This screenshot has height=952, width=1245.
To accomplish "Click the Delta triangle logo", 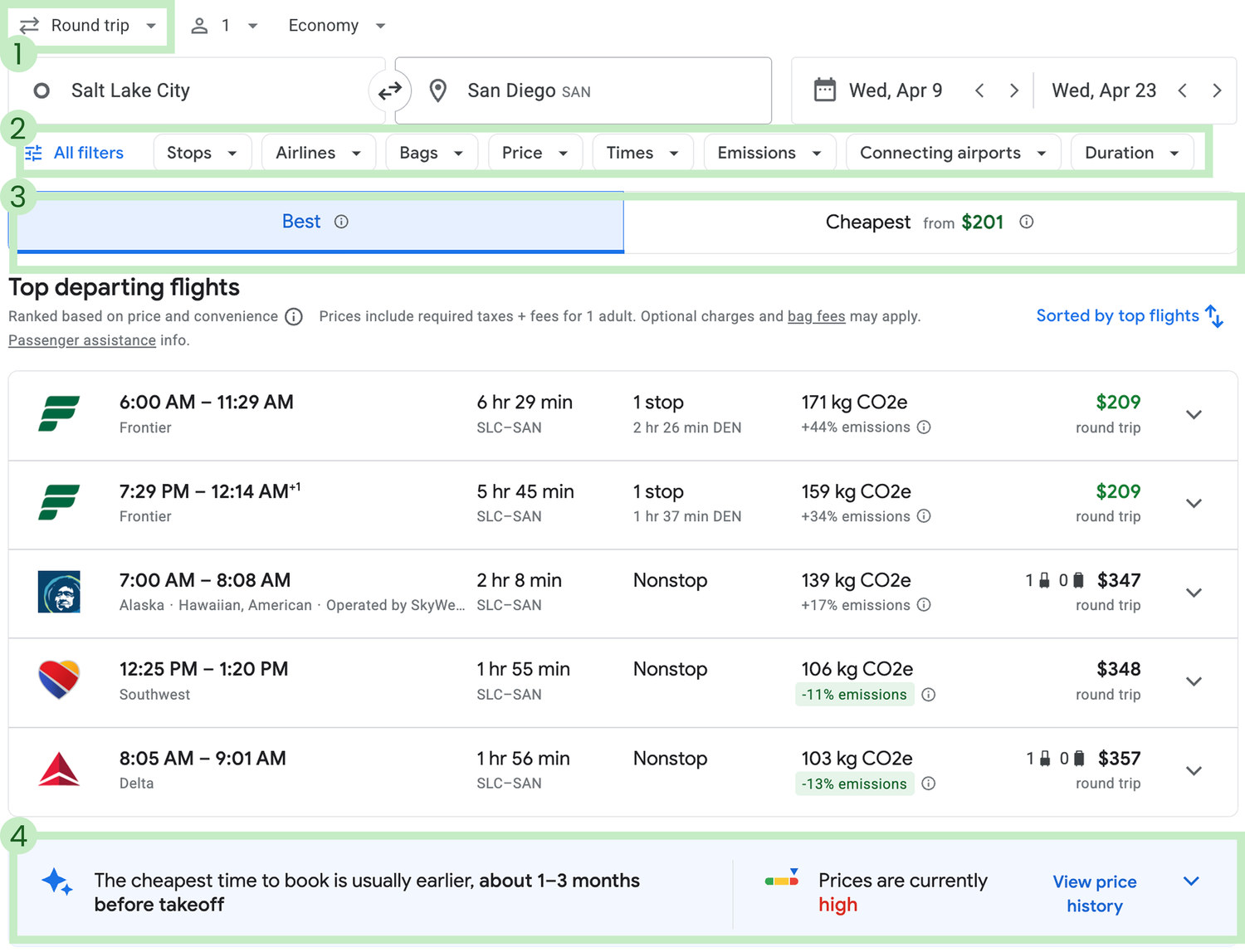I will coord(59,769).
